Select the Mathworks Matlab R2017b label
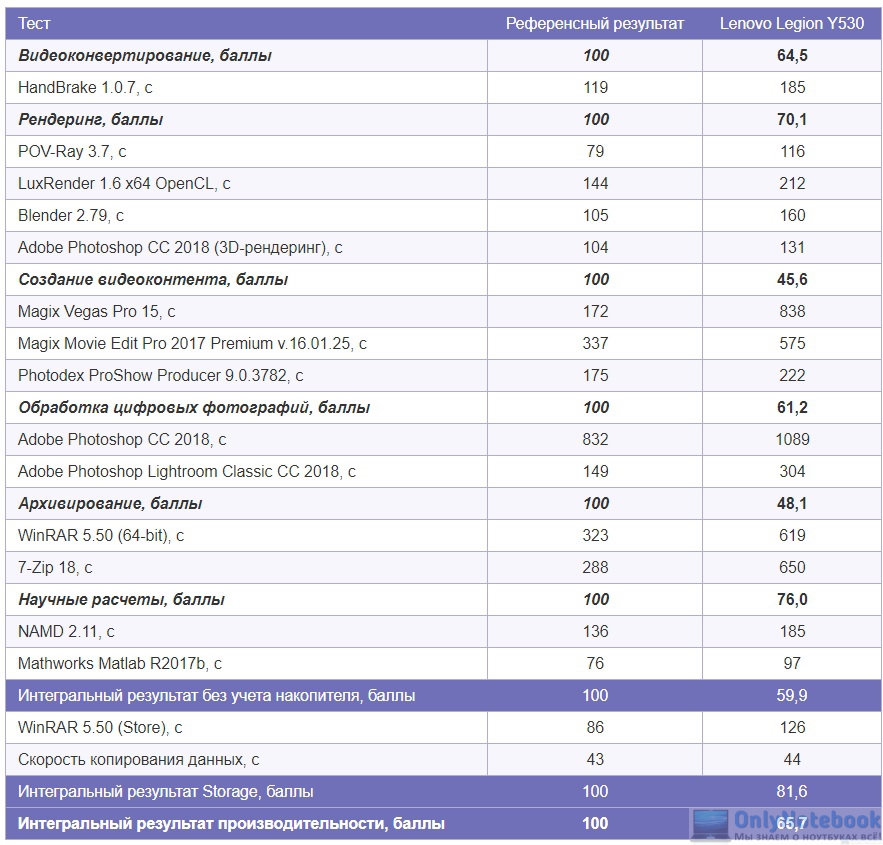This screenshot has height=845, width=883. click(x=120, y=663)
